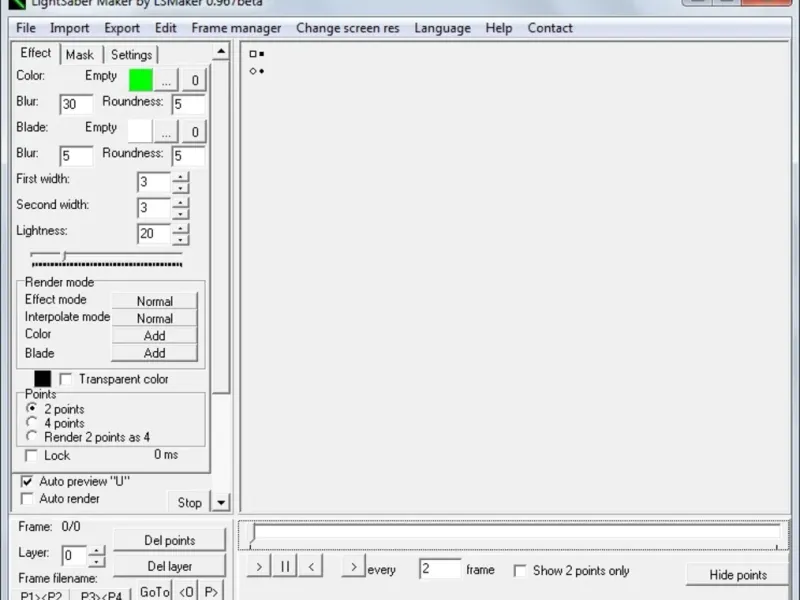
Task: Enable the Lock checkbox
Action: tap(31, 456)
